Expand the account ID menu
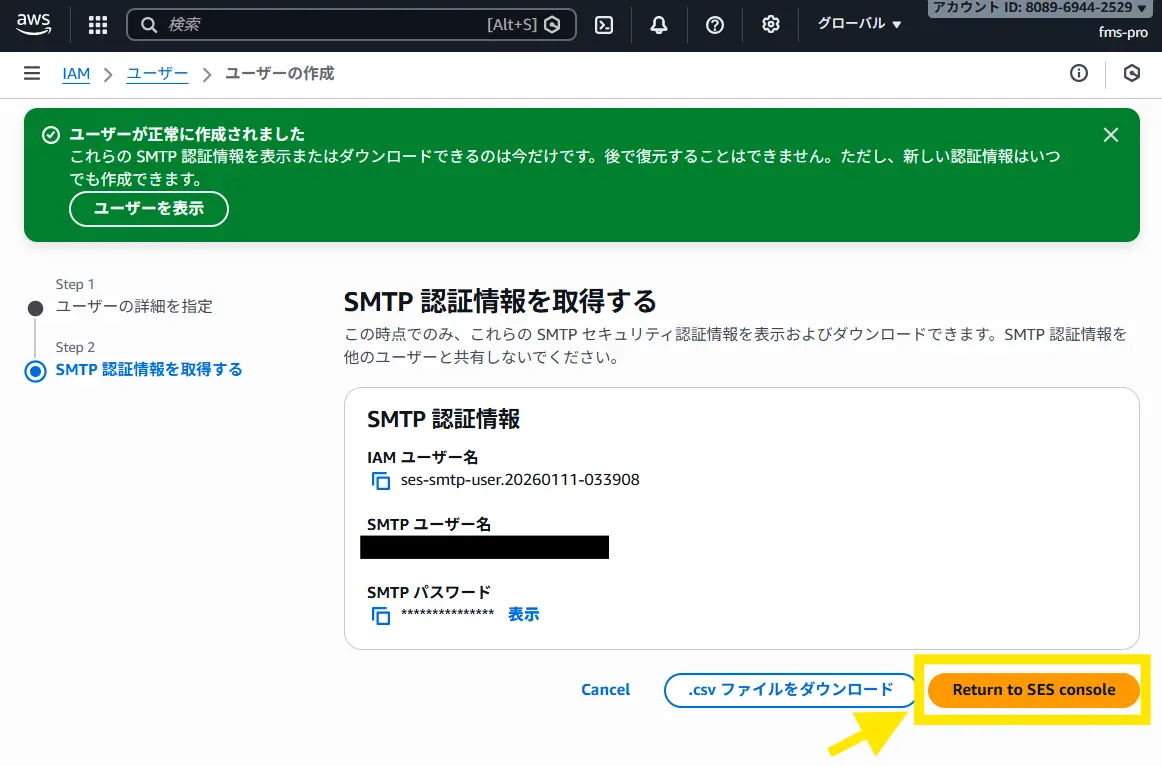The width and height of the screenshot is (1162, 766). 1040,8
